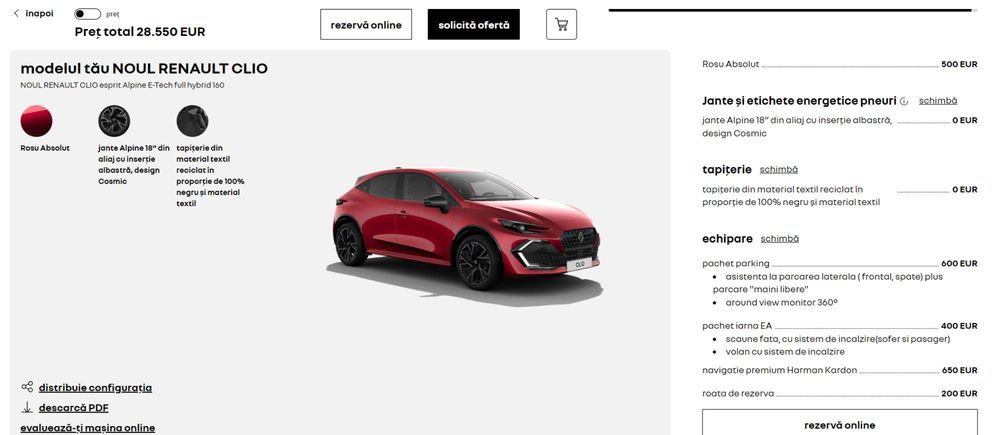Click the bottom rezervă online button
1000x435 pixels.
pos(839,423)
